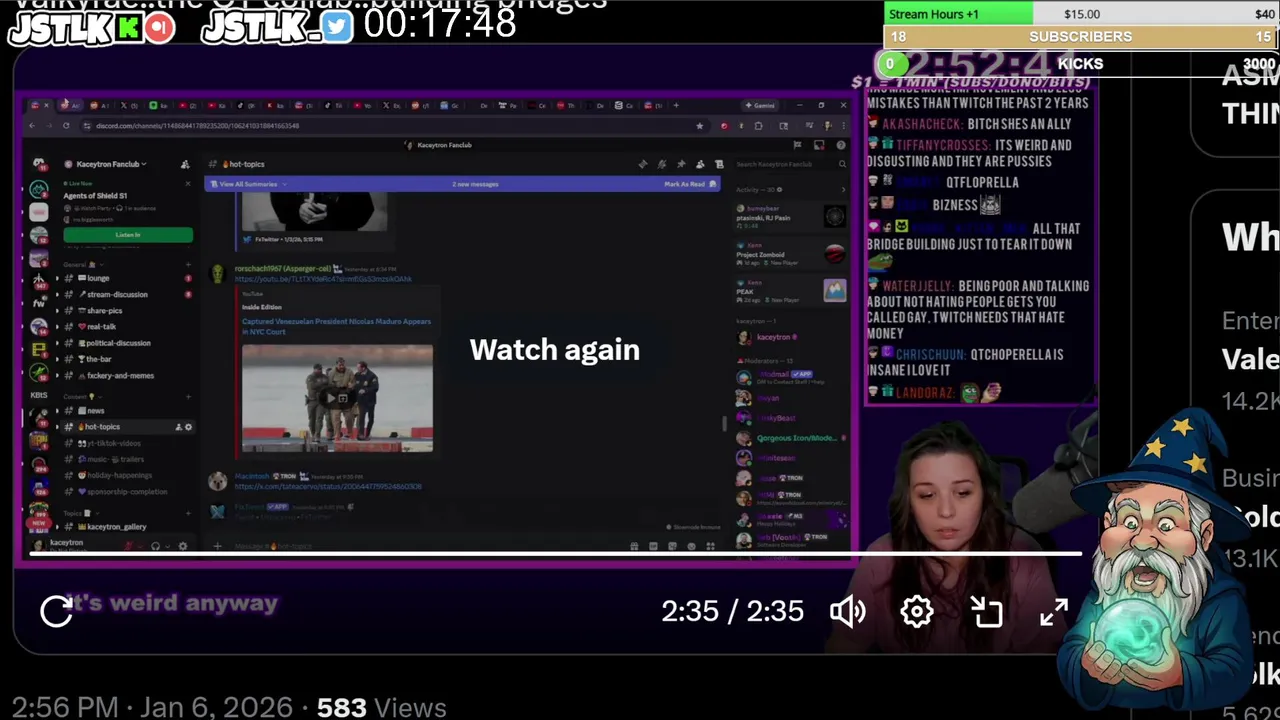The image size is (1280, 720).
Task: Expand threads arrow beside news channel
Action: [58, 410]
